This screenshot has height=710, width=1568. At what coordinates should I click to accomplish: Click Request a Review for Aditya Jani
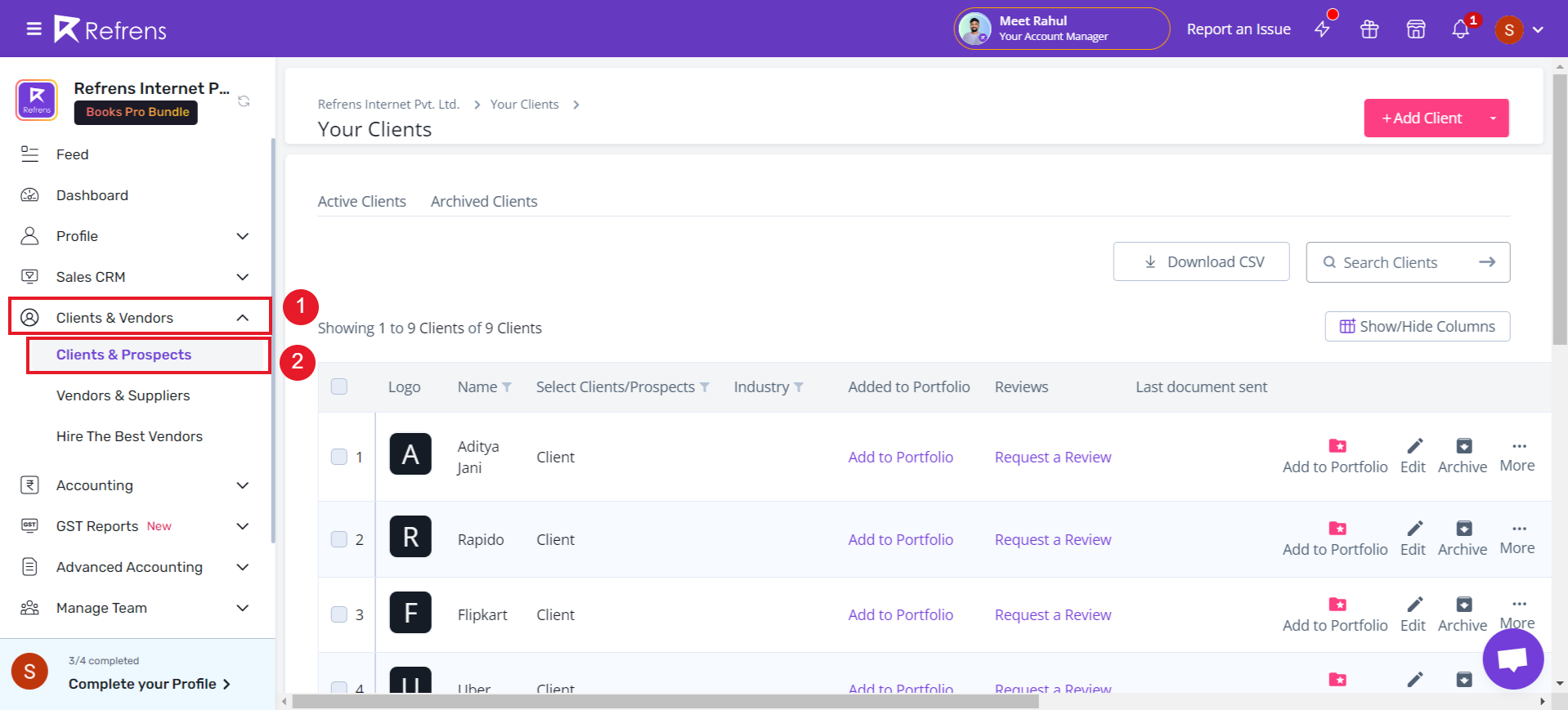(x=1053, y=458)
